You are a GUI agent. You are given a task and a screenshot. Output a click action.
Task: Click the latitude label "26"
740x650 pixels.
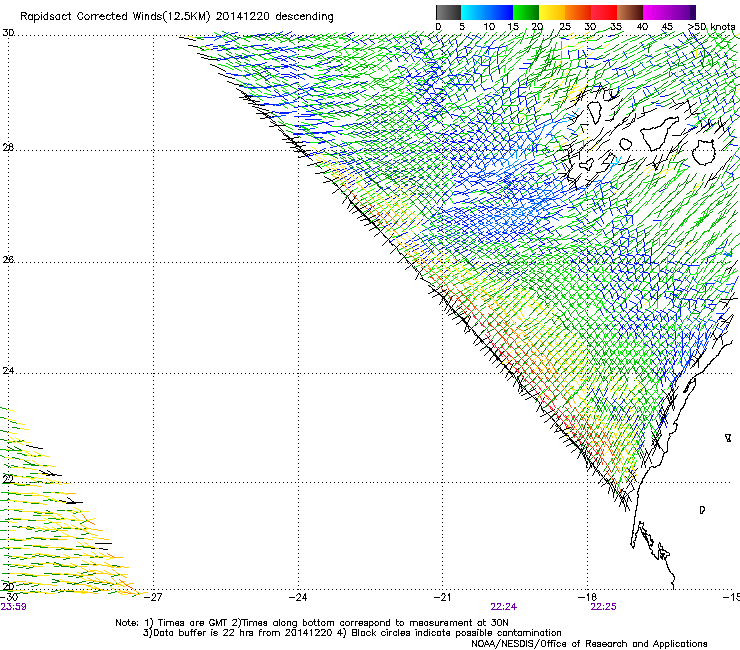(x=8, y=260)
